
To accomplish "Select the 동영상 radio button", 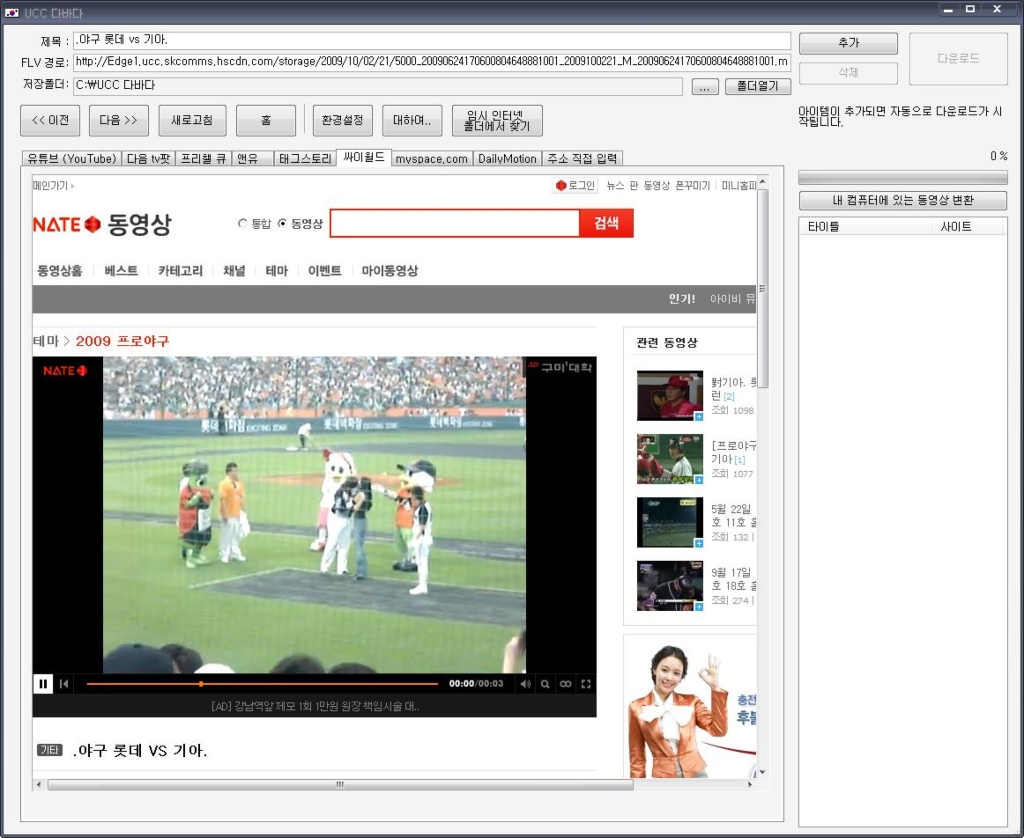I will [282, 223].
